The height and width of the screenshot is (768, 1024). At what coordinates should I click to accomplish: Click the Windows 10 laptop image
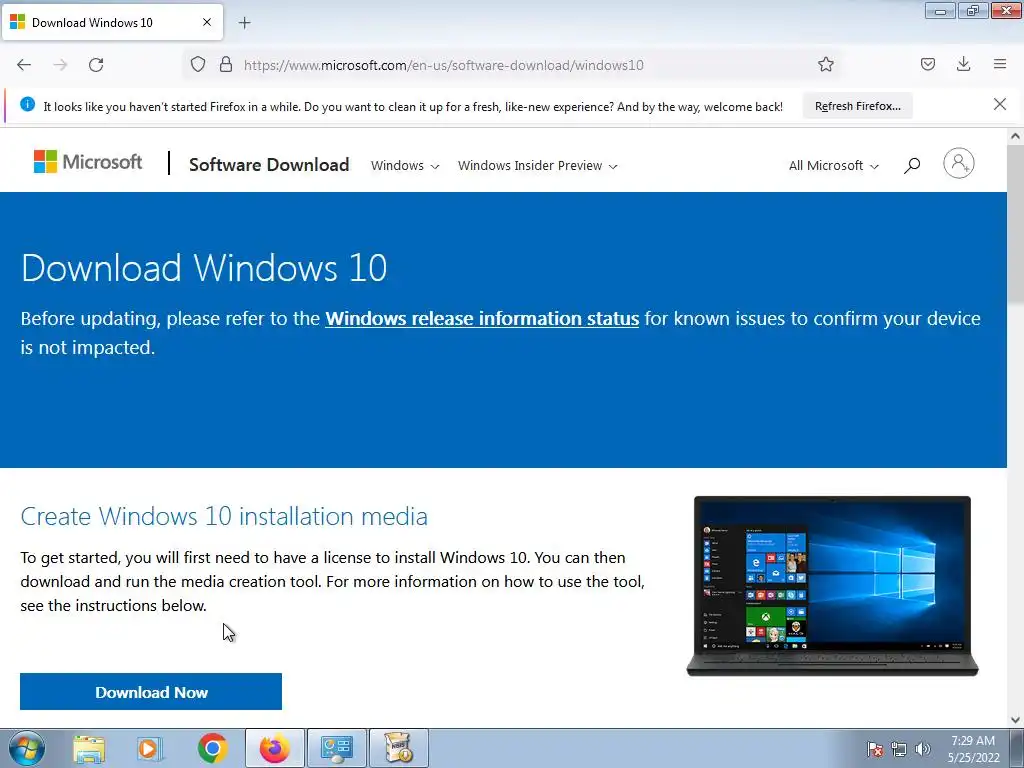(x=832, y=586)
